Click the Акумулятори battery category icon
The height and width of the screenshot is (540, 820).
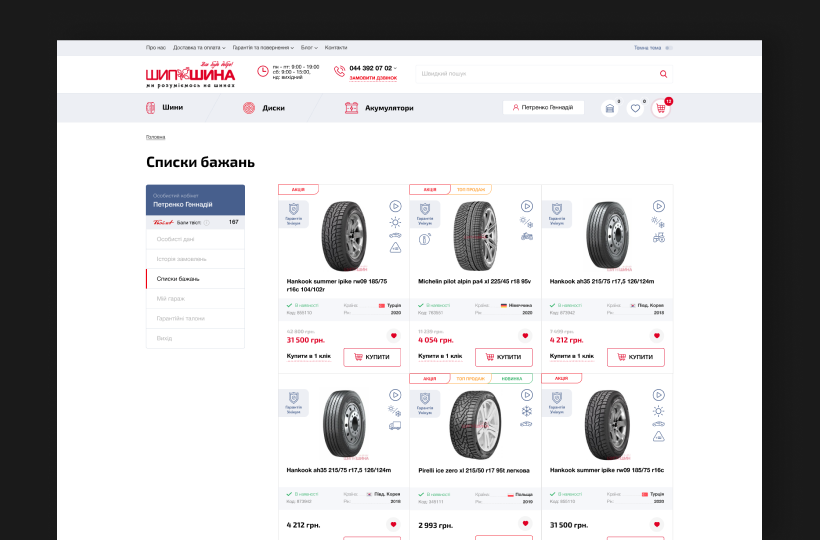tap(354, 108)
